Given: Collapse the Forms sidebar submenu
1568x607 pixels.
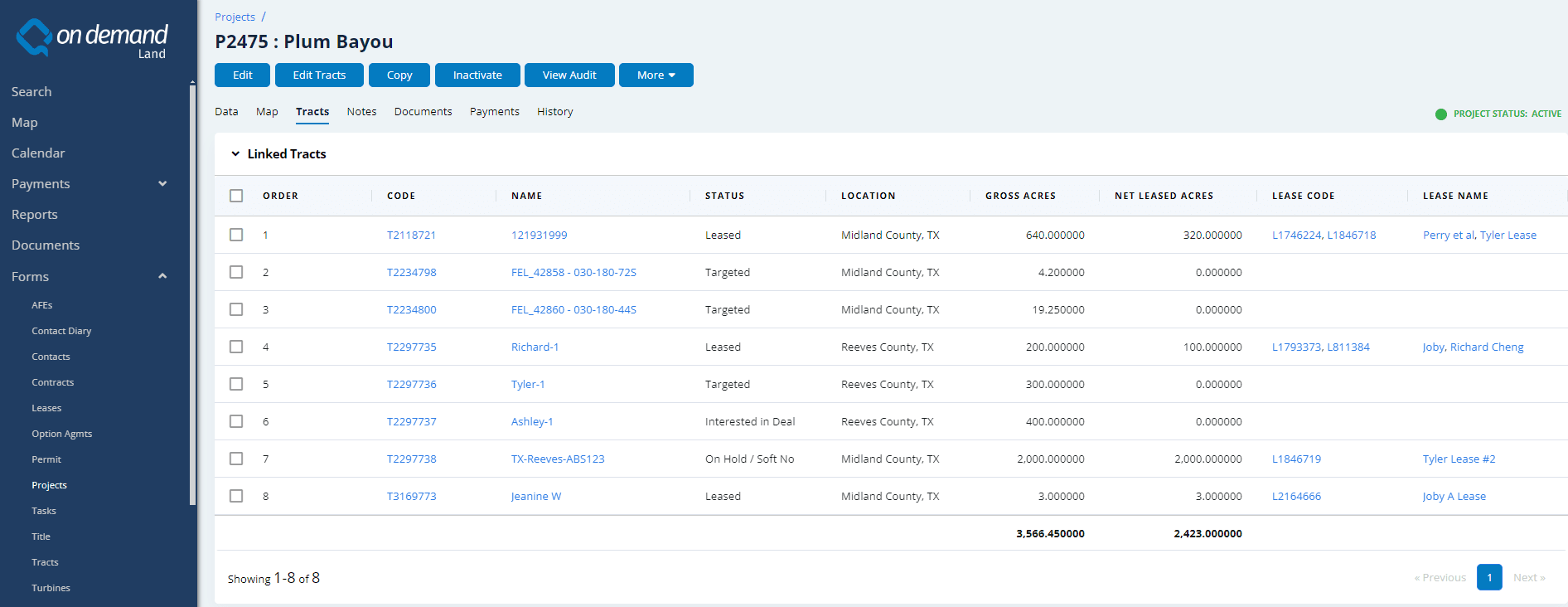Looking at the screenshot, I should point(162,276).
